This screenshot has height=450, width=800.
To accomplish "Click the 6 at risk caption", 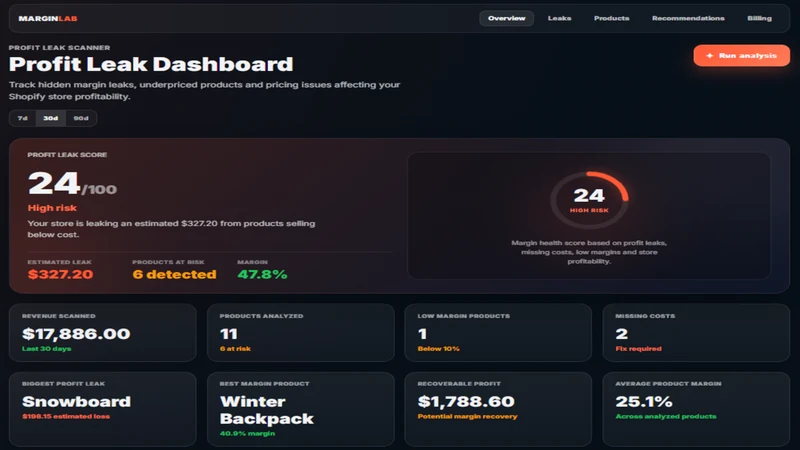I will (x=235, y=349).
